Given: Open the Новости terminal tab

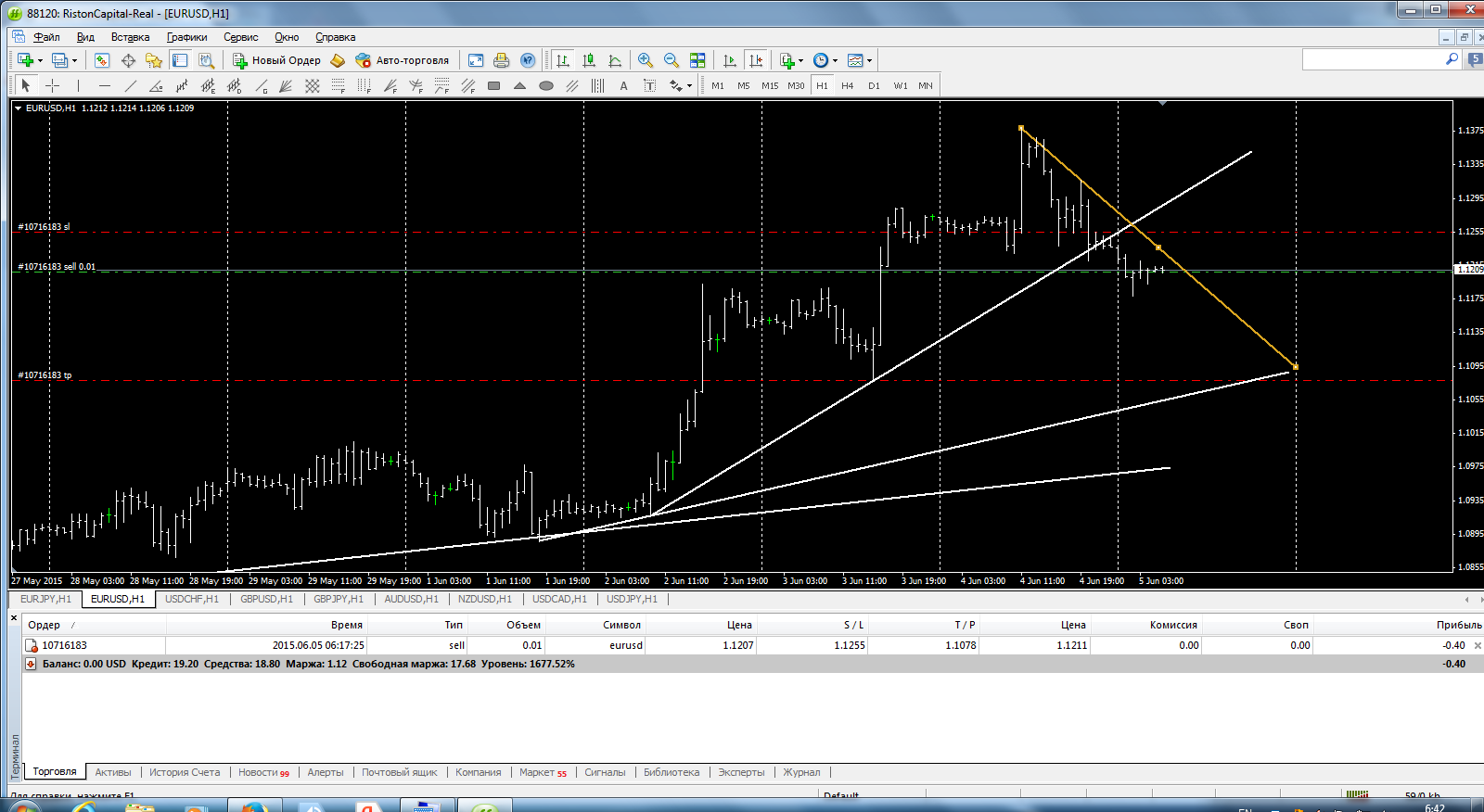Looking at the screenshot, I should [263, 772].
